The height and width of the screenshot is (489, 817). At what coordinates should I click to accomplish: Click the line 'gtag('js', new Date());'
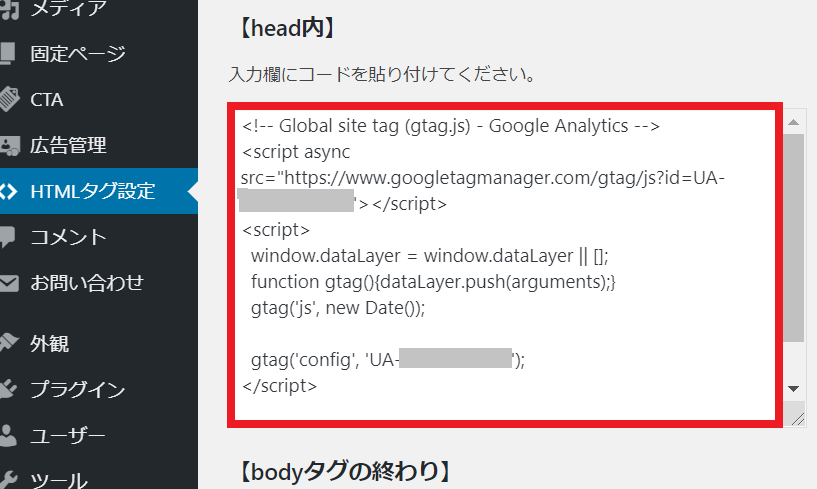point(338,308)
